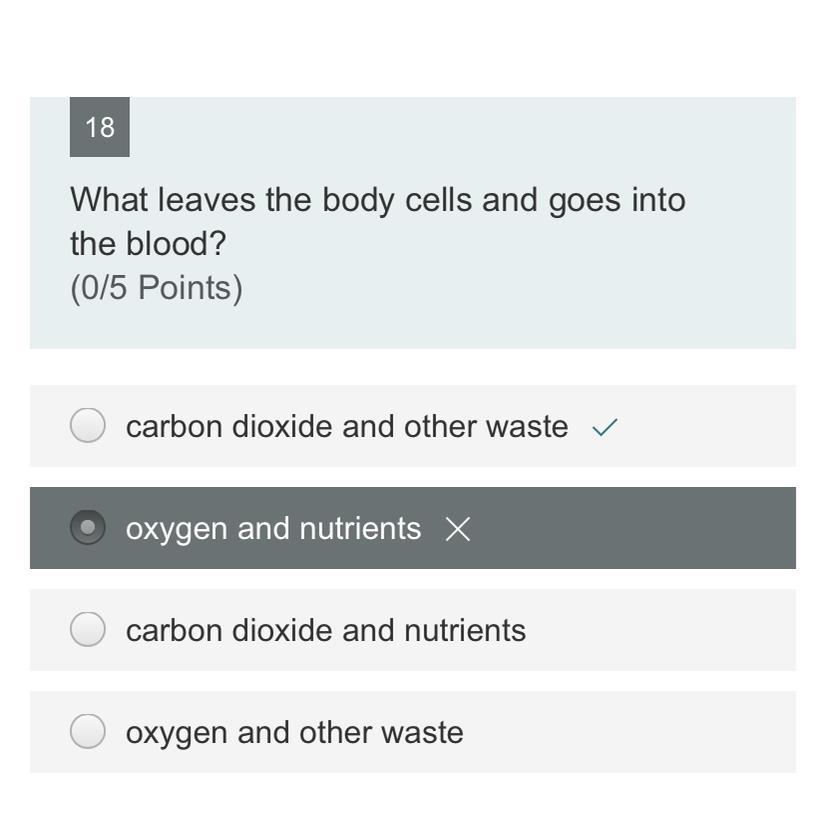Click empty right side of 'carbon dioxide and nutrients' row
The width and height of the screenshot is (826, 830).
click(670, 630)
